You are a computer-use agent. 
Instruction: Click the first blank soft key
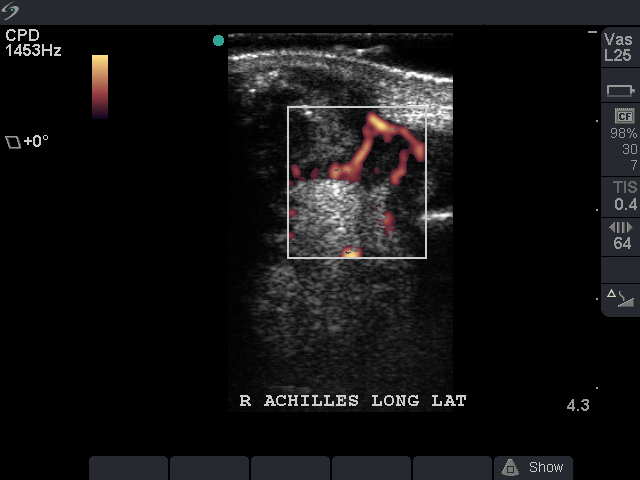coord(128,468)
